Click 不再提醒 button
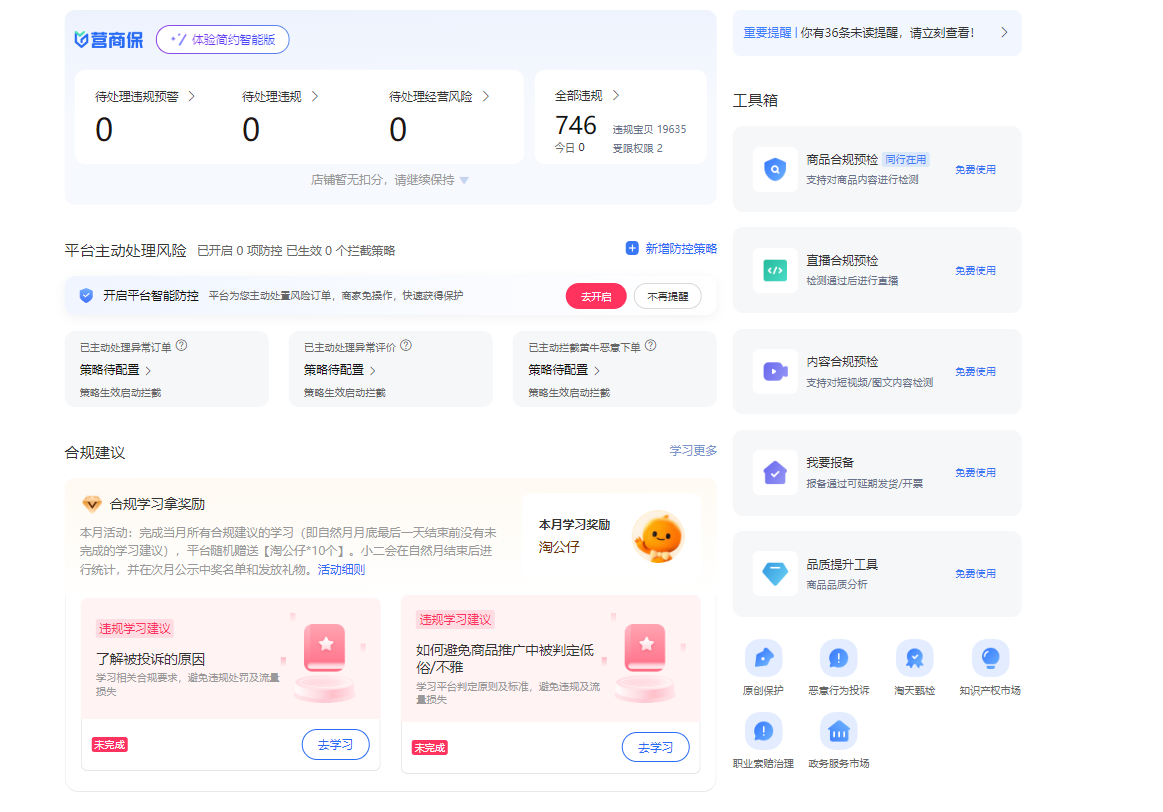Viewport: 1163px width, 812px height. pos(667,296)
